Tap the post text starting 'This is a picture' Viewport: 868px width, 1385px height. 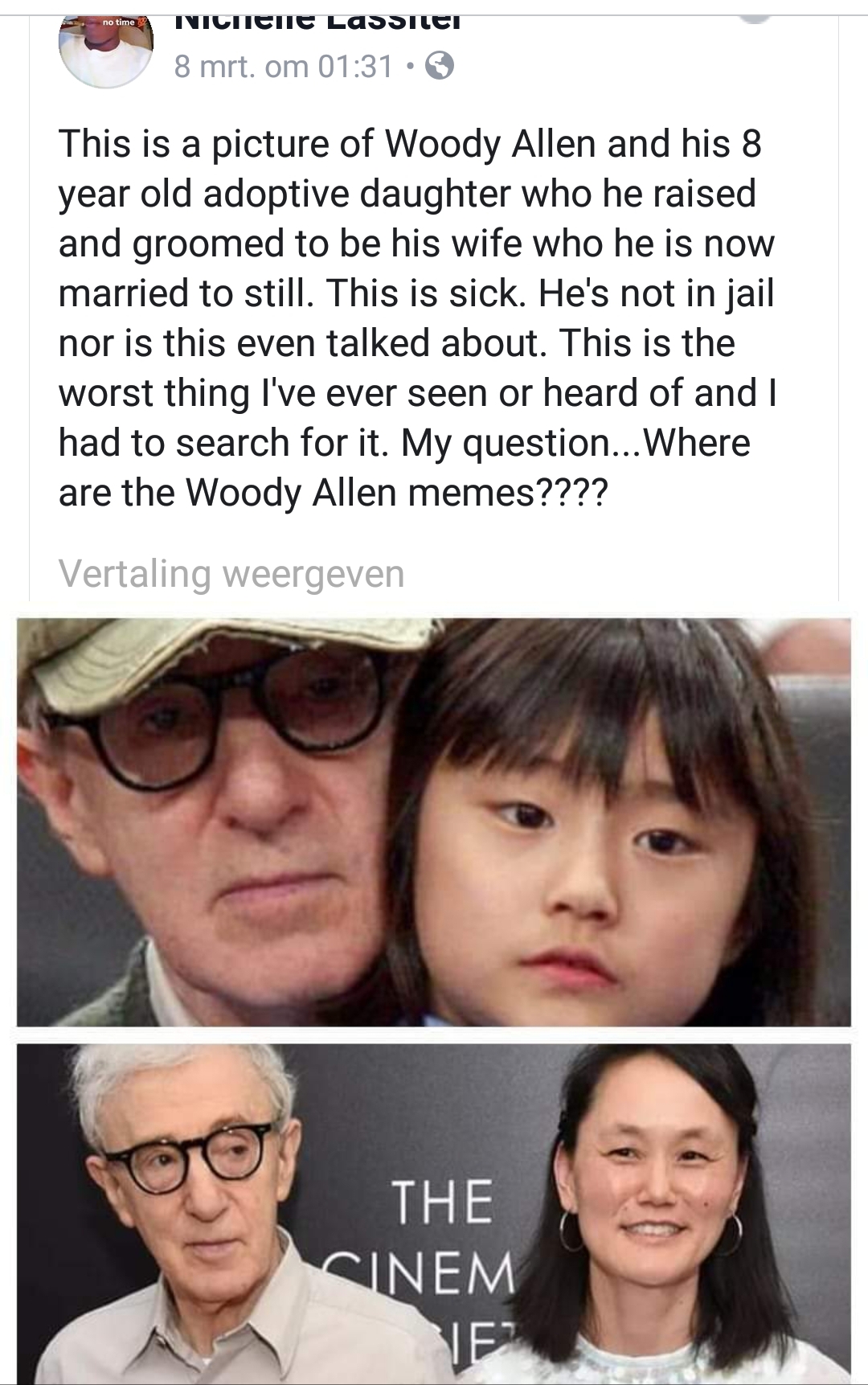click(x=418, y=318)
